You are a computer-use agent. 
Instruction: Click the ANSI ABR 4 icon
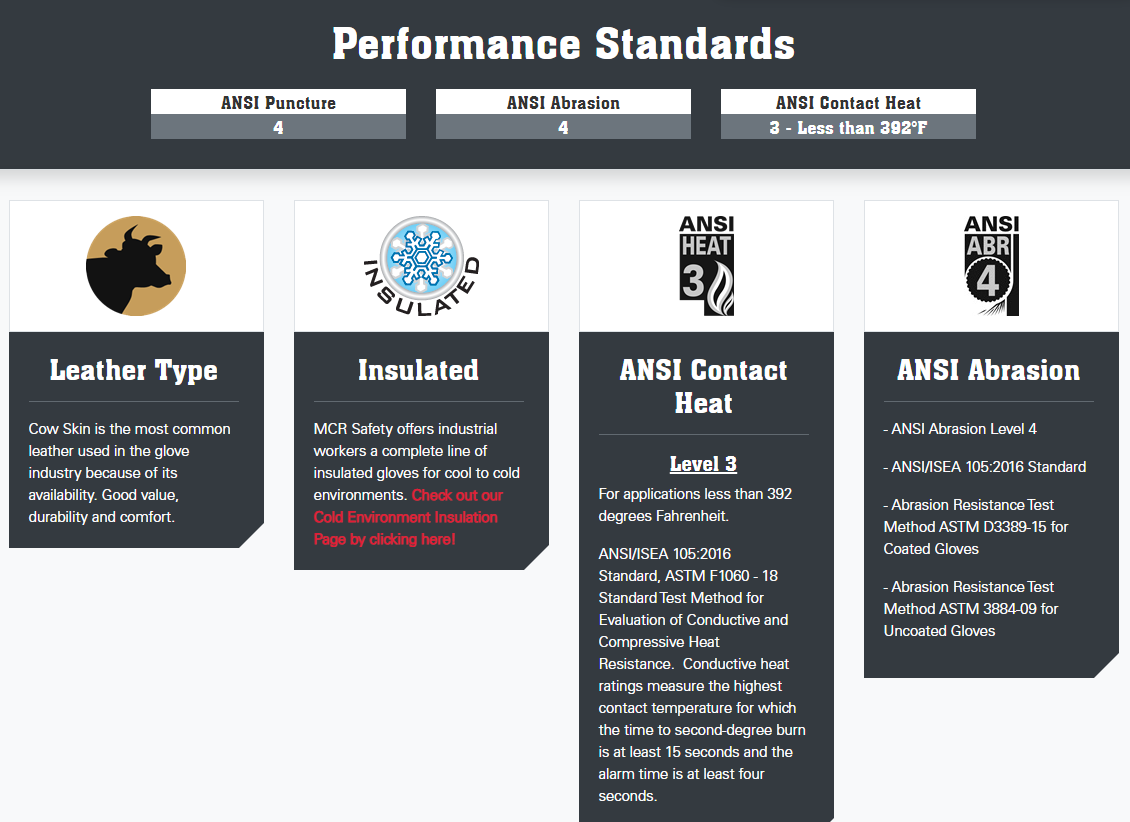click(991, 266)
